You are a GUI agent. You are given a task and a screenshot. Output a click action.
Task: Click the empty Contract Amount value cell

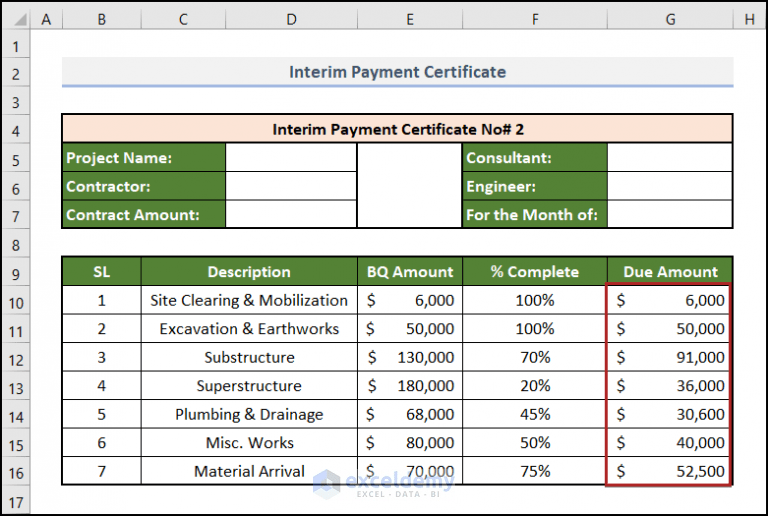tap(291, 214)
